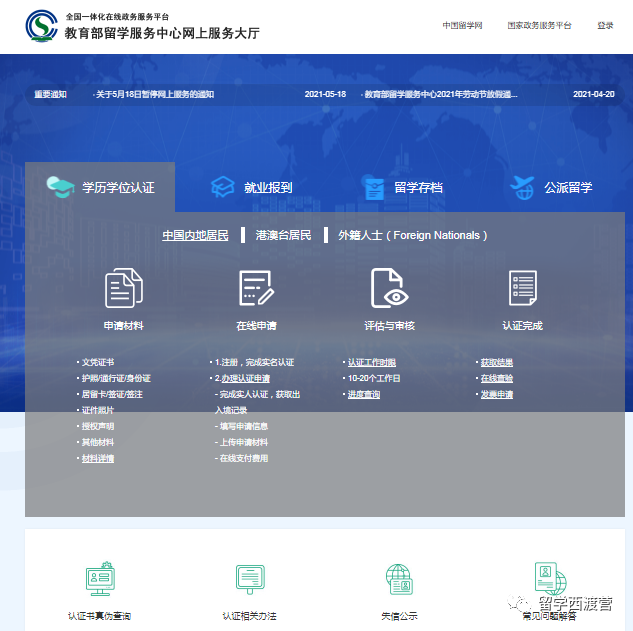The width and height of the screenshot is (633, 631).
Task: Click the 认证工作时限 link
Action: click(372, 362)
